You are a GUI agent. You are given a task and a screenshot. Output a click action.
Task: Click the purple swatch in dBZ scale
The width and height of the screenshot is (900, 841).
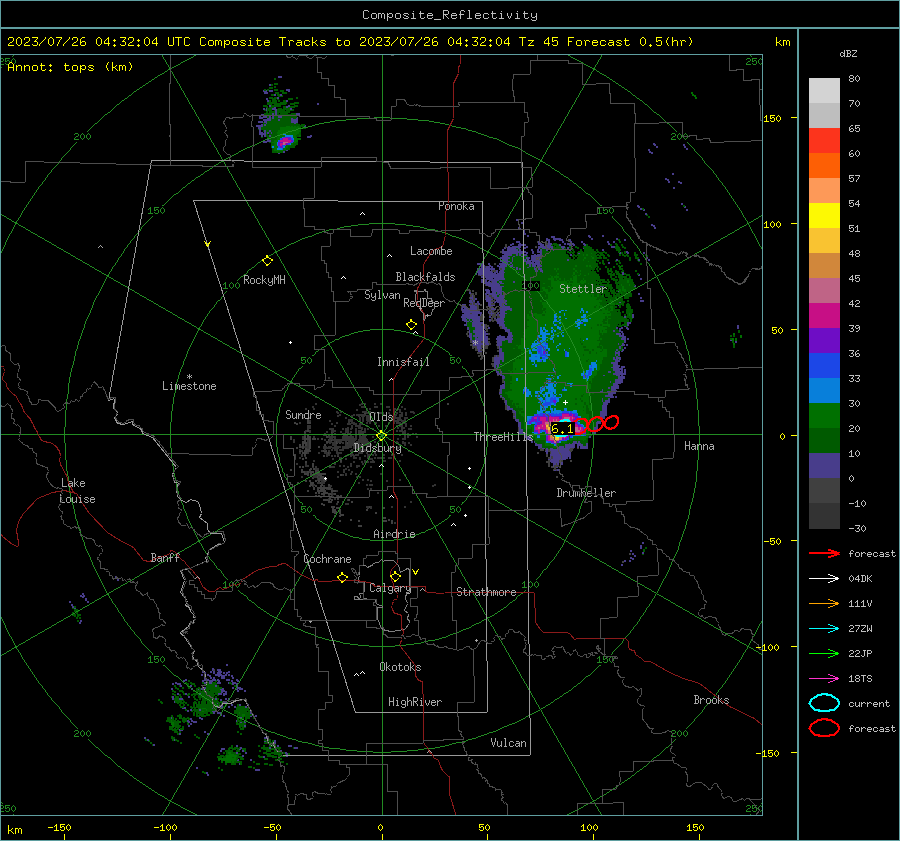coord(824,340)
